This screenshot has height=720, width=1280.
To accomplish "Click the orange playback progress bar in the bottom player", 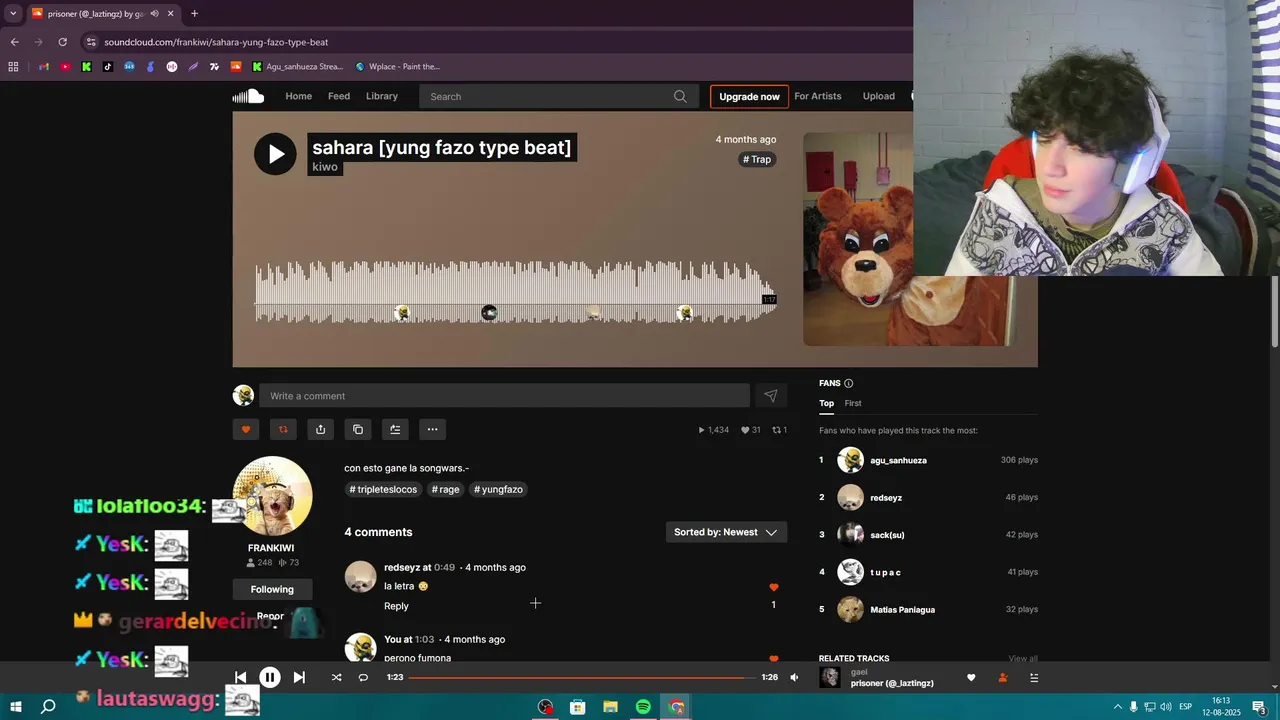I will coord(582,677).
